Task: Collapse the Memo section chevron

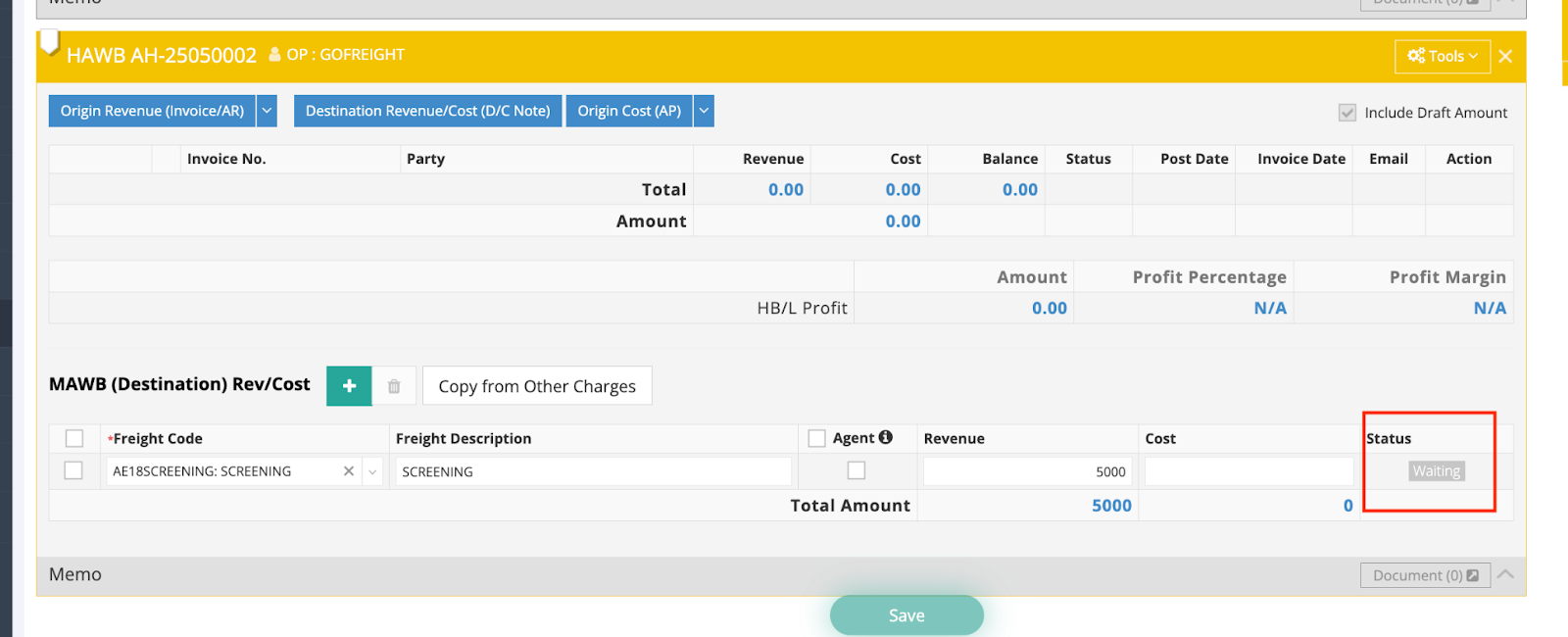Action: pyautogui.click(x=1506, y=574)
